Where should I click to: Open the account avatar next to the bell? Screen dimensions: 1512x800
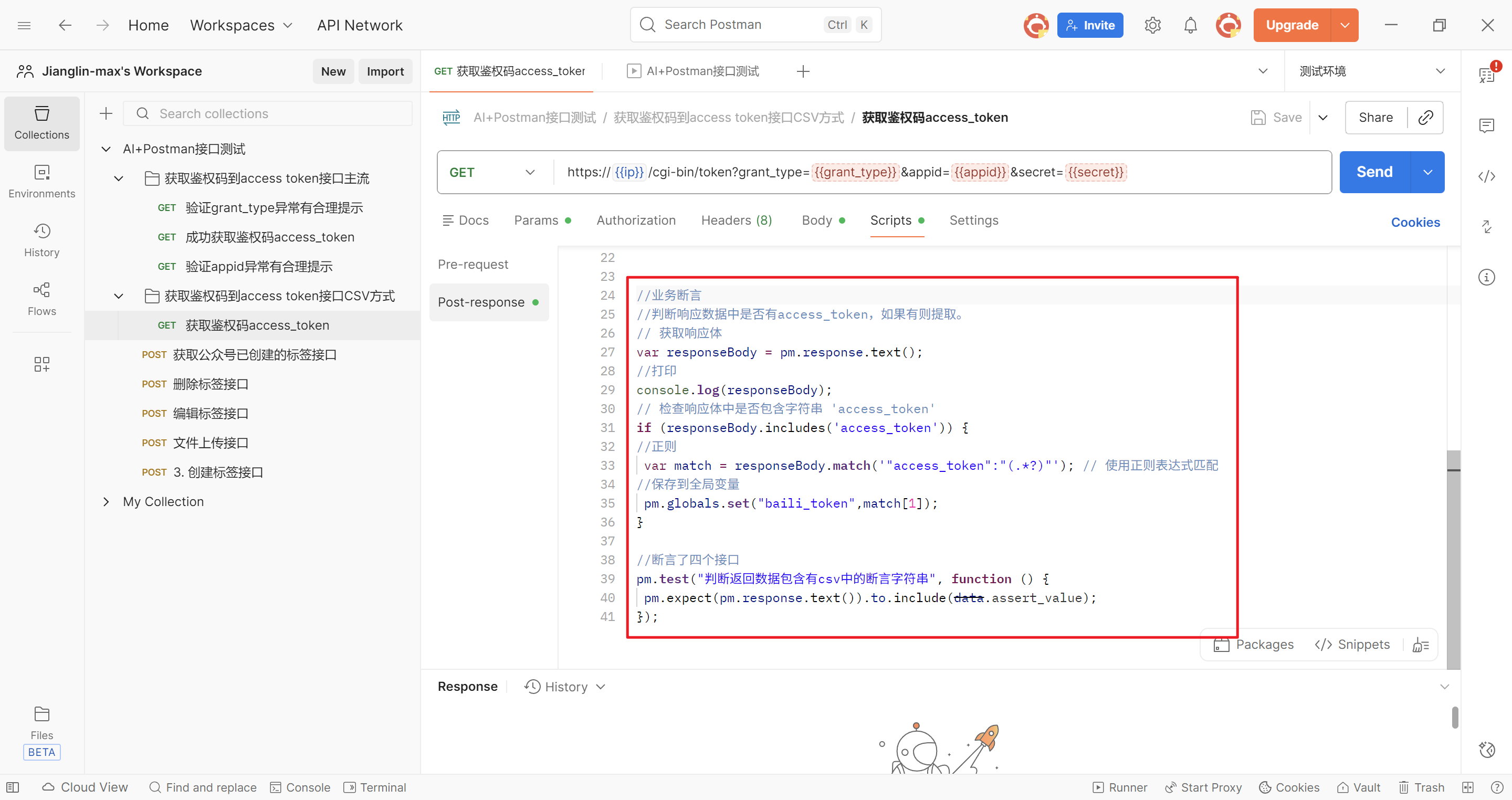tap(1228, 25)
